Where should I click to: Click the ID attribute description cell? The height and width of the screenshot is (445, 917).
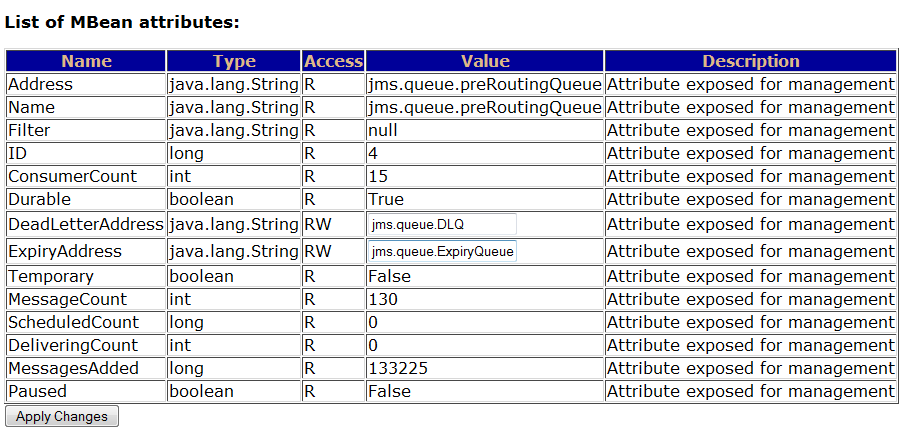[x=750, y=153]
